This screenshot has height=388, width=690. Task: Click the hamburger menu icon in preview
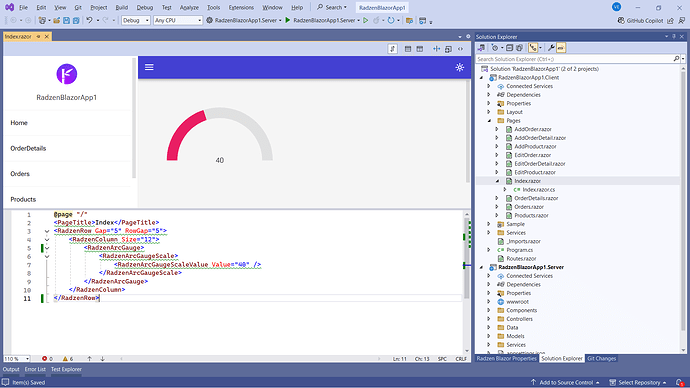click(149, 67)
